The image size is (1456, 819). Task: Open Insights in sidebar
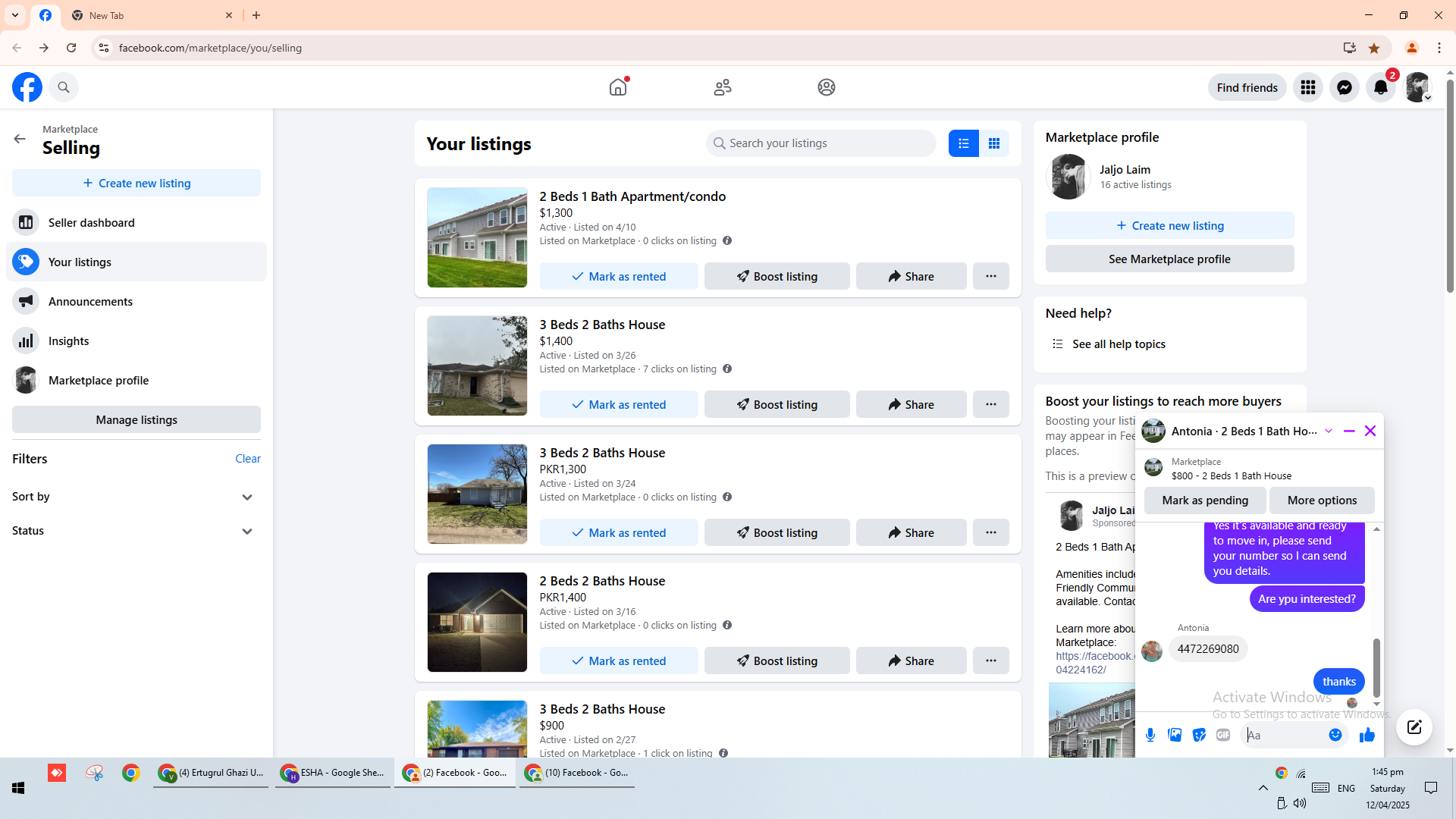[x=136, y=340]
